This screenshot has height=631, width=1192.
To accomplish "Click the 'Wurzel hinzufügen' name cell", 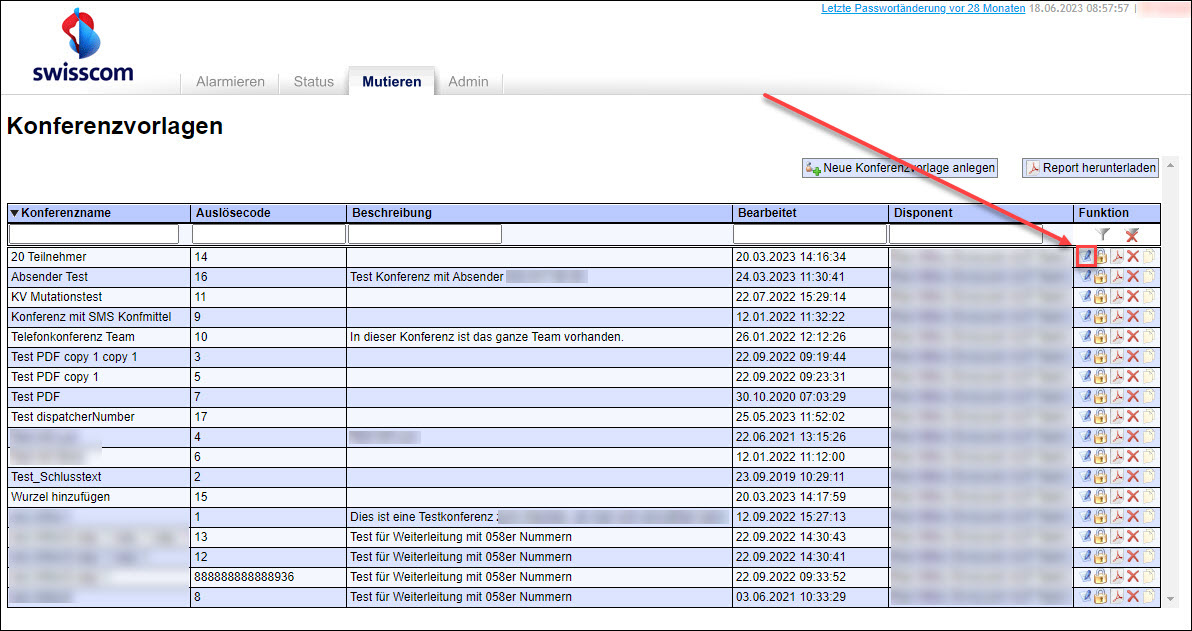I will click(99, 496).
